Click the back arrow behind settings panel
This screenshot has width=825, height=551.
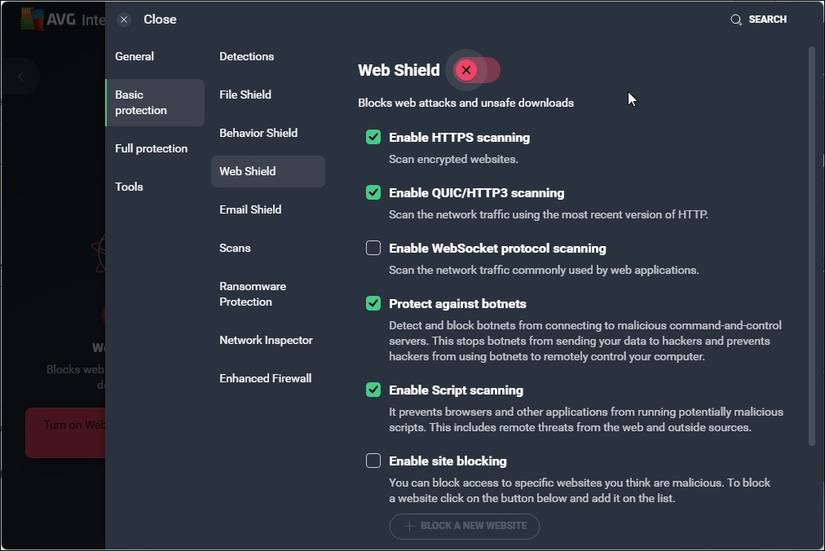pos(20,76)
